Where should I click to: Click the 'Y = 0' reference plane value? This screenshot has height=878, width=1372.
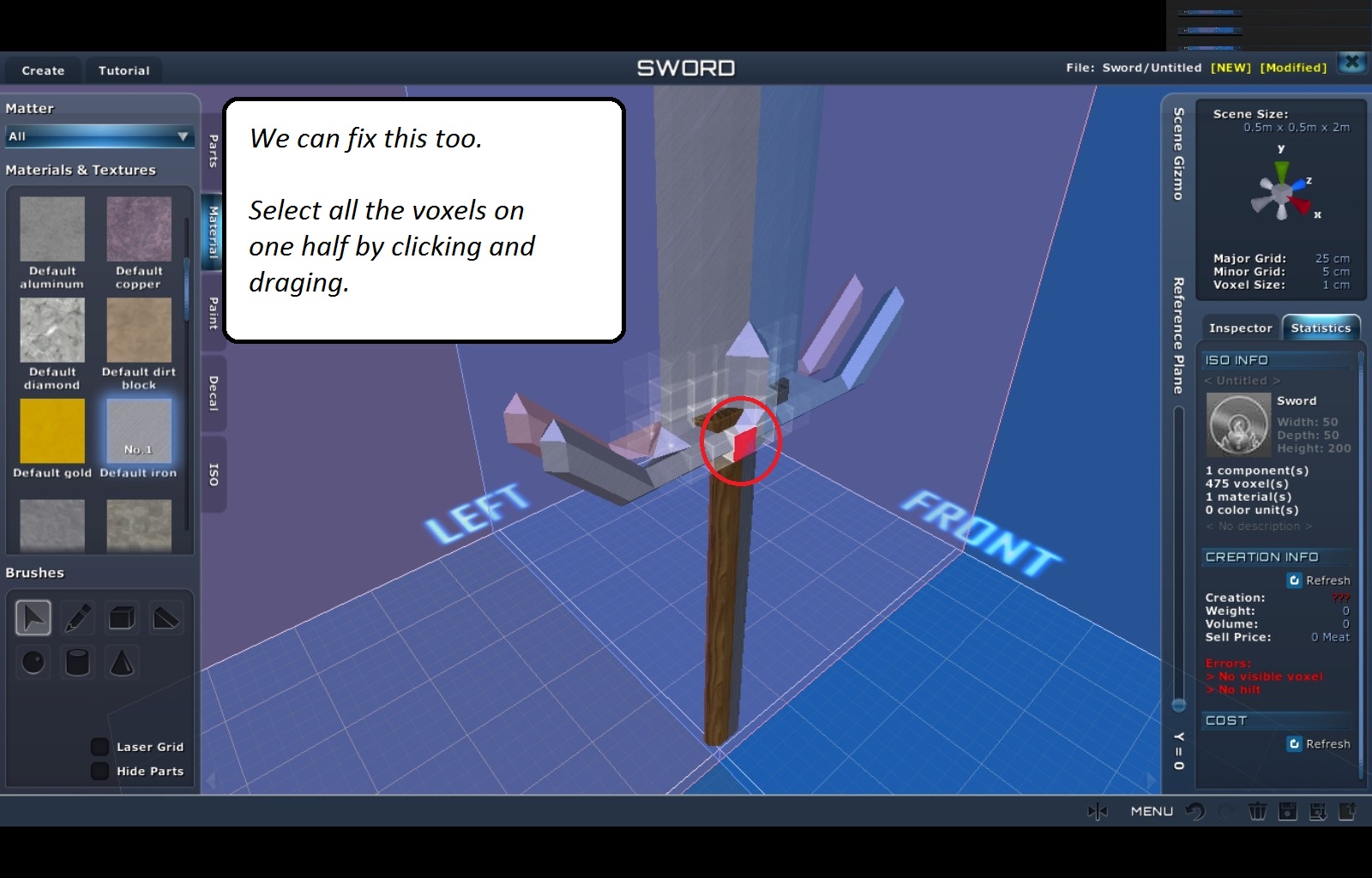pyautogui.click(x=1179, y=751)
